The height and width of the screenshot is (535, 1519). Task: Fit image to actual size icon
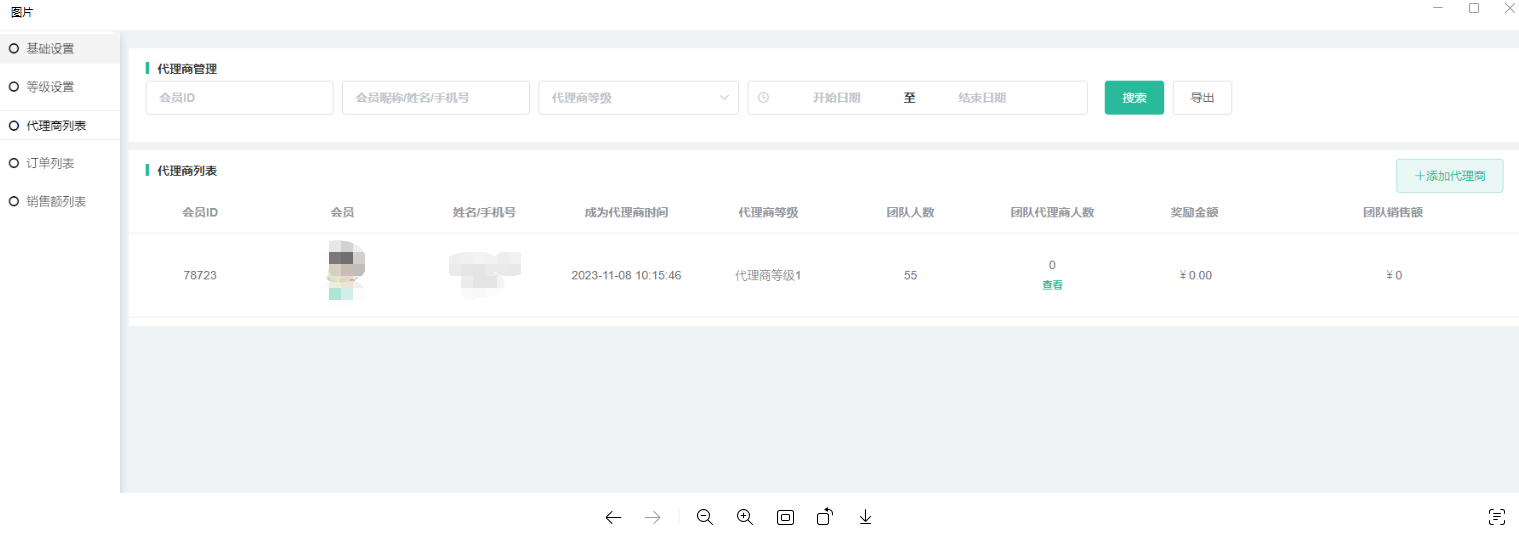pos(785,517)
